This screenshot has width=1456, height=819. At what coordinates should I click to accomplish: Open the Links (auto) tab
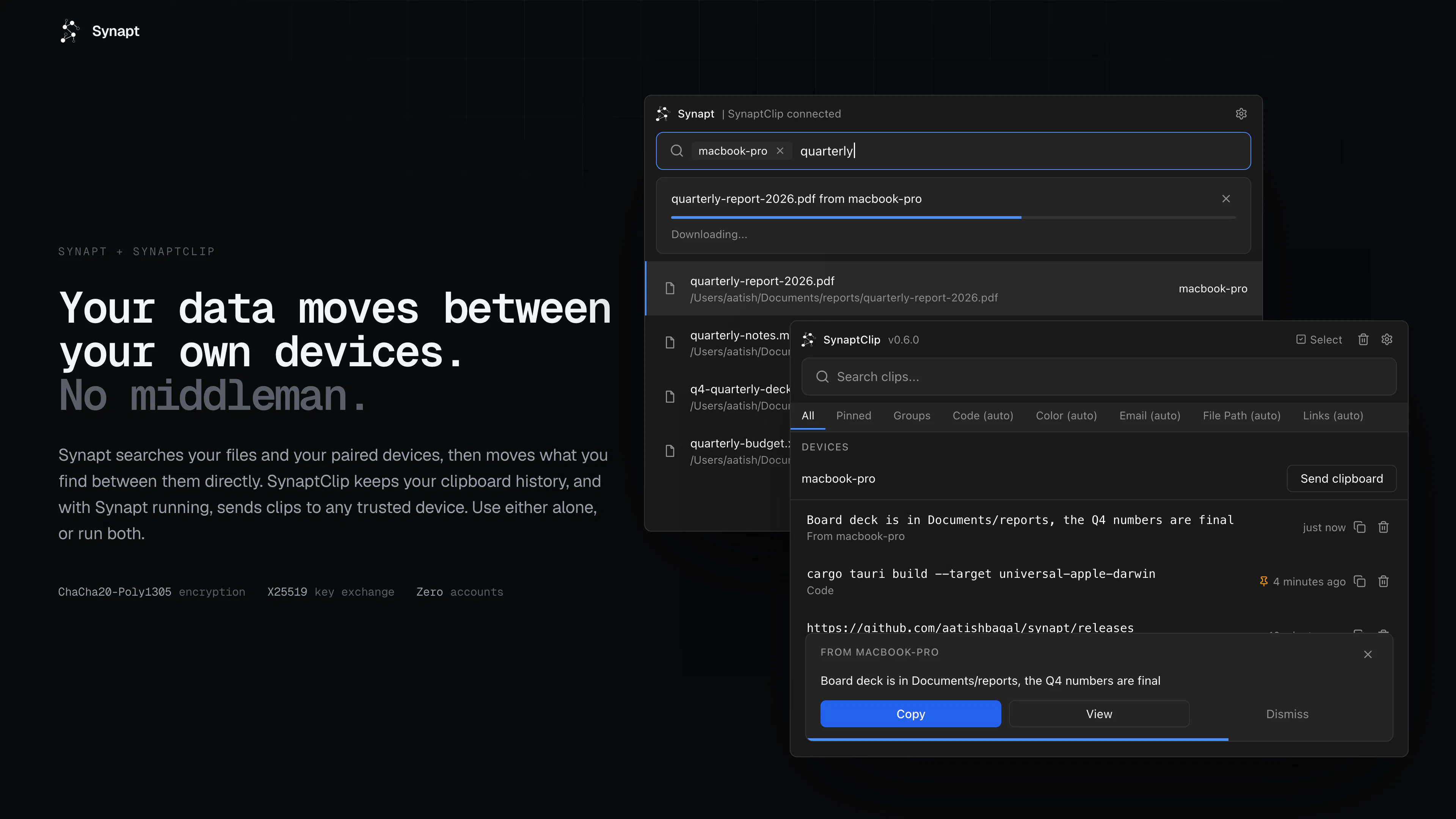(x=1333, y=416)
